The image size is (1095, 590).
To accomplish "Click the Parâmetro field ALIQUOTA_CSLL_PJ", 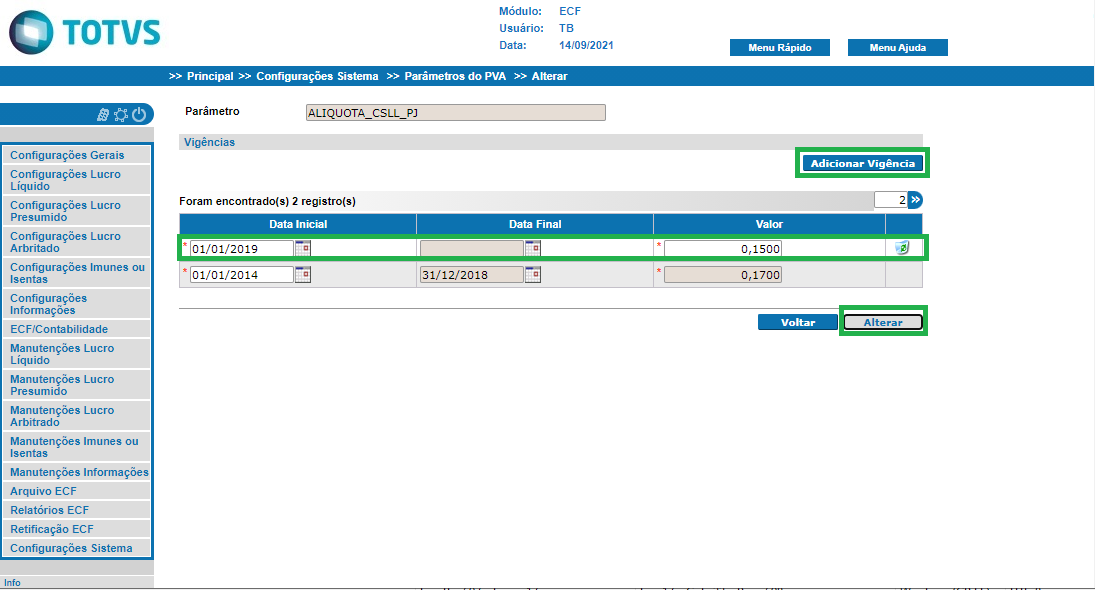I will tap(455, 112).
